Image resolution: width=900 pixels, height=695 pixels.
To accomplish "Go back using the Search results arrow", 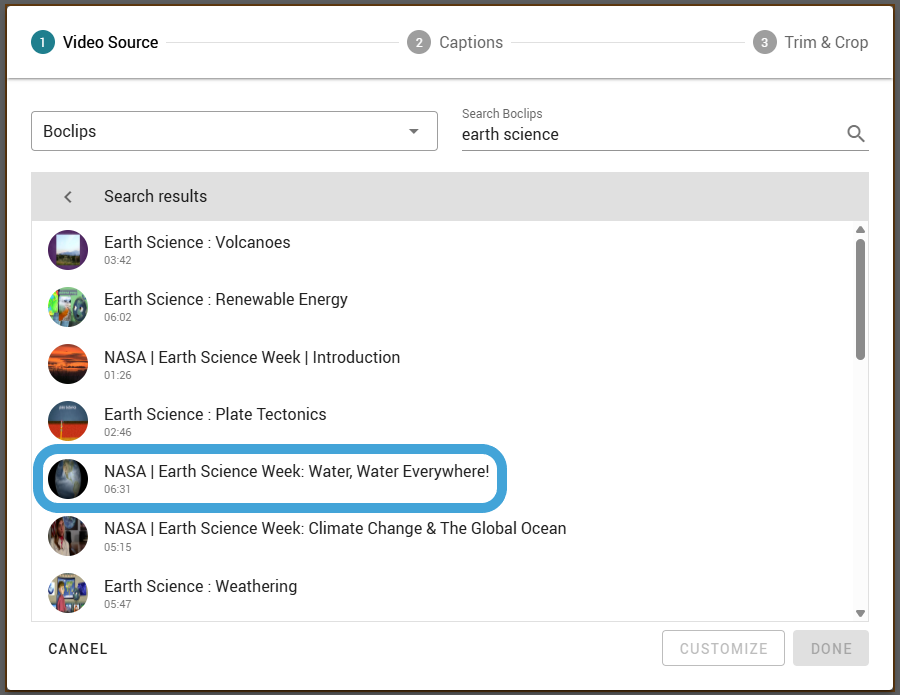I will tap(68, 197).
